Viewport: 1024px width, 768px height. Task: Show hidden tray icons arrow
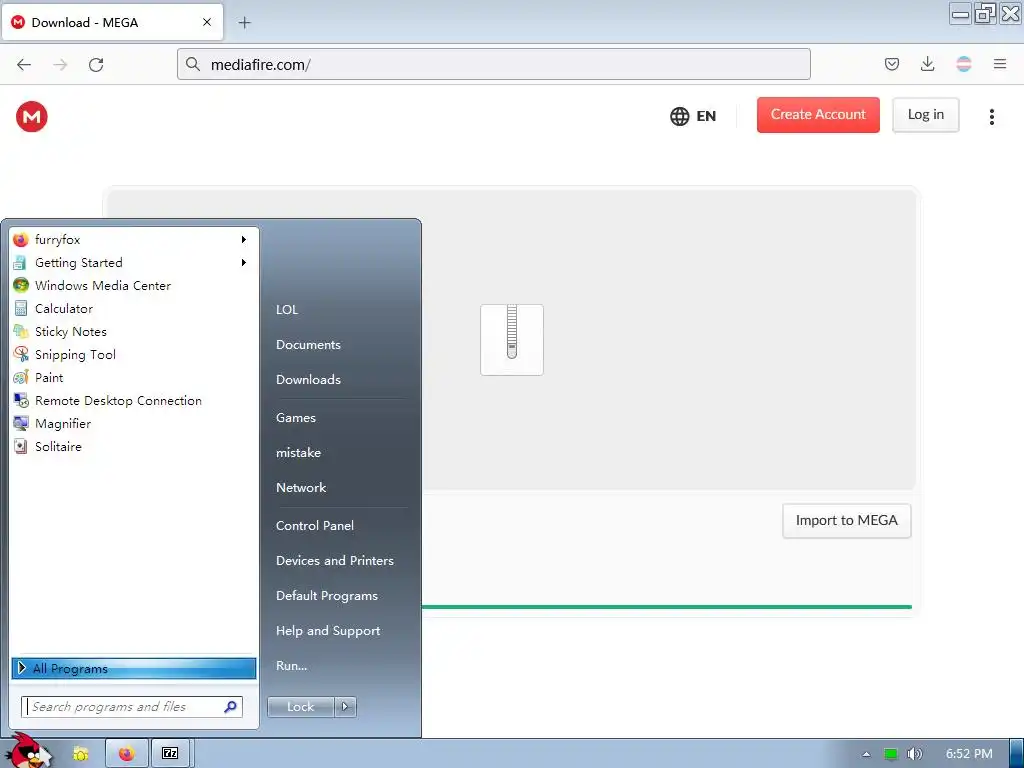866,754
